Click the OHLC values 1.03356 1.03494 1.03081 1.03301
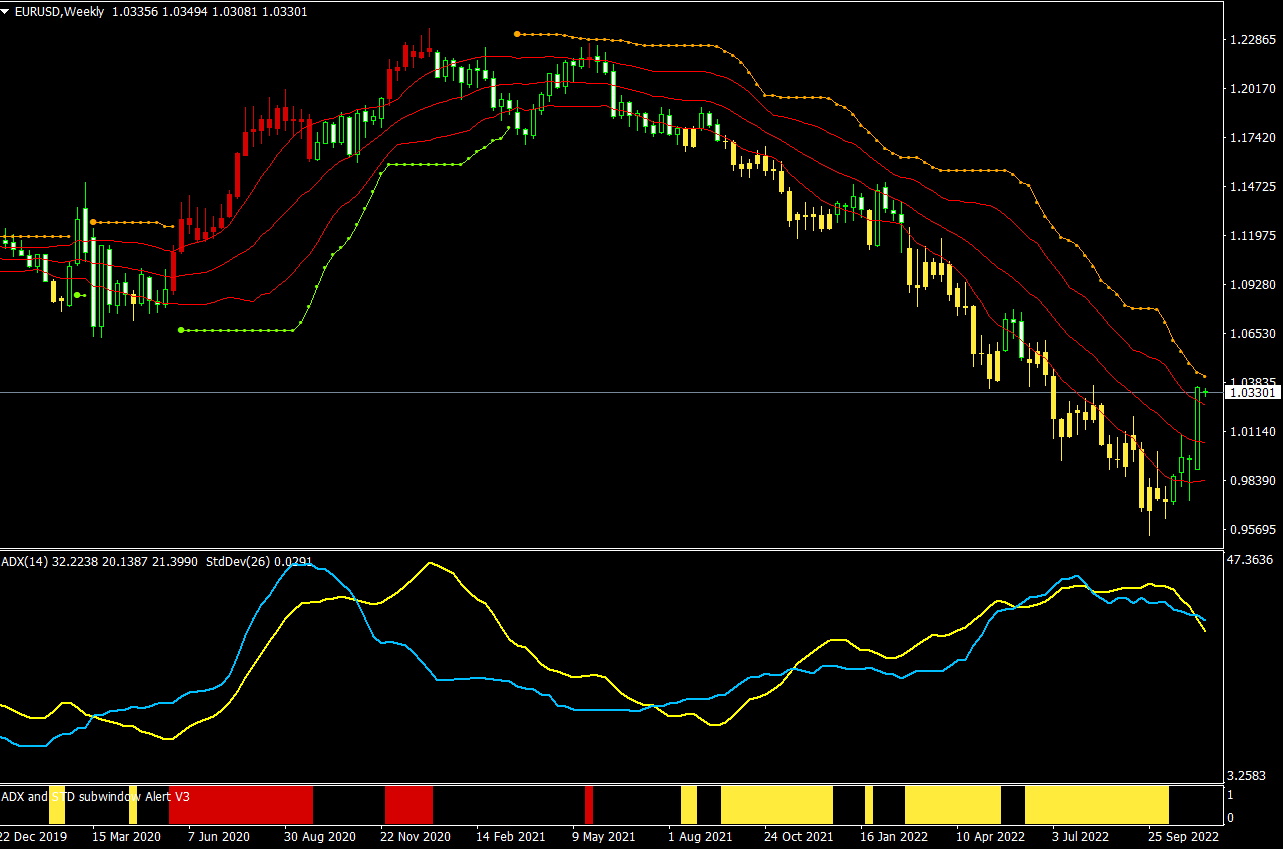 [x=208, y=11]
